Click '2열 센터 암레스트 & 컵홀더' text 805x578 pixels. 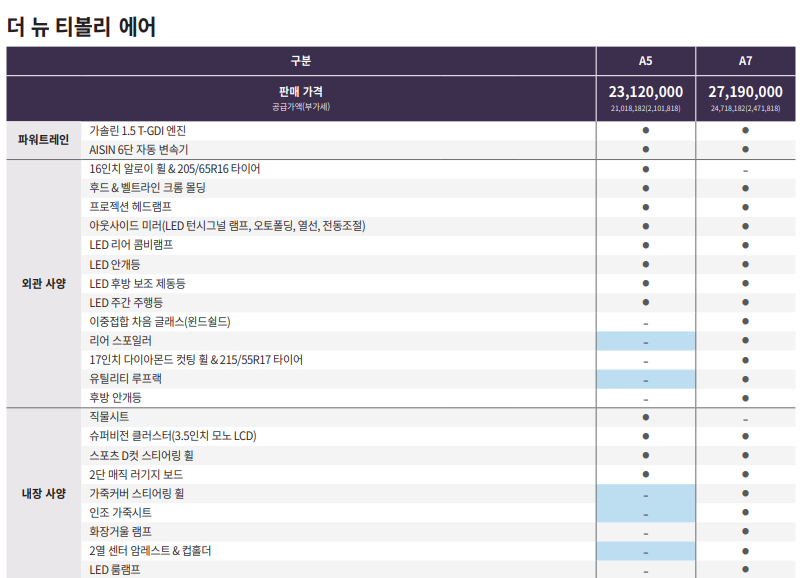[150, 551]
